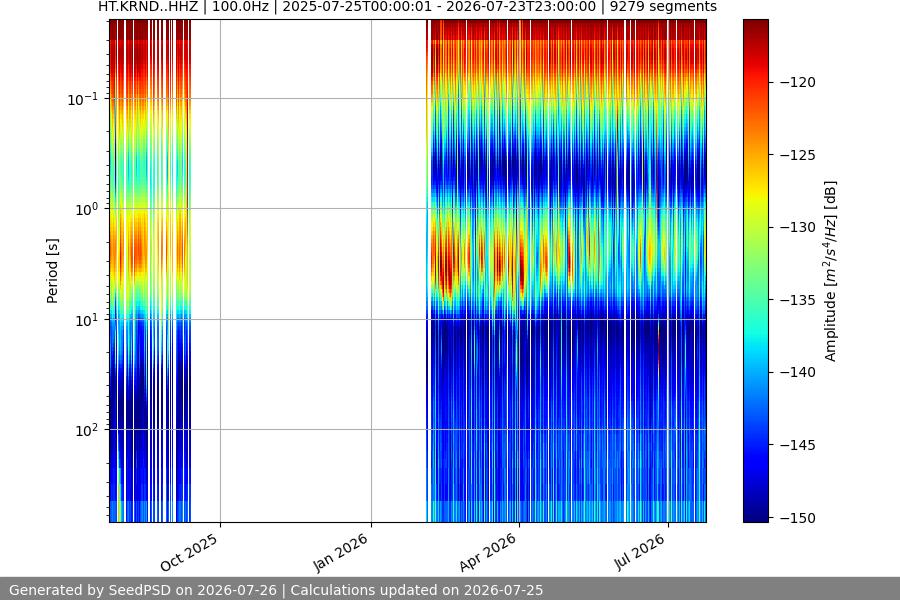This screenshot has height=600, width=900.
Task: Click the Generated by SeedPSD footer text
Action: click(276, 590)
